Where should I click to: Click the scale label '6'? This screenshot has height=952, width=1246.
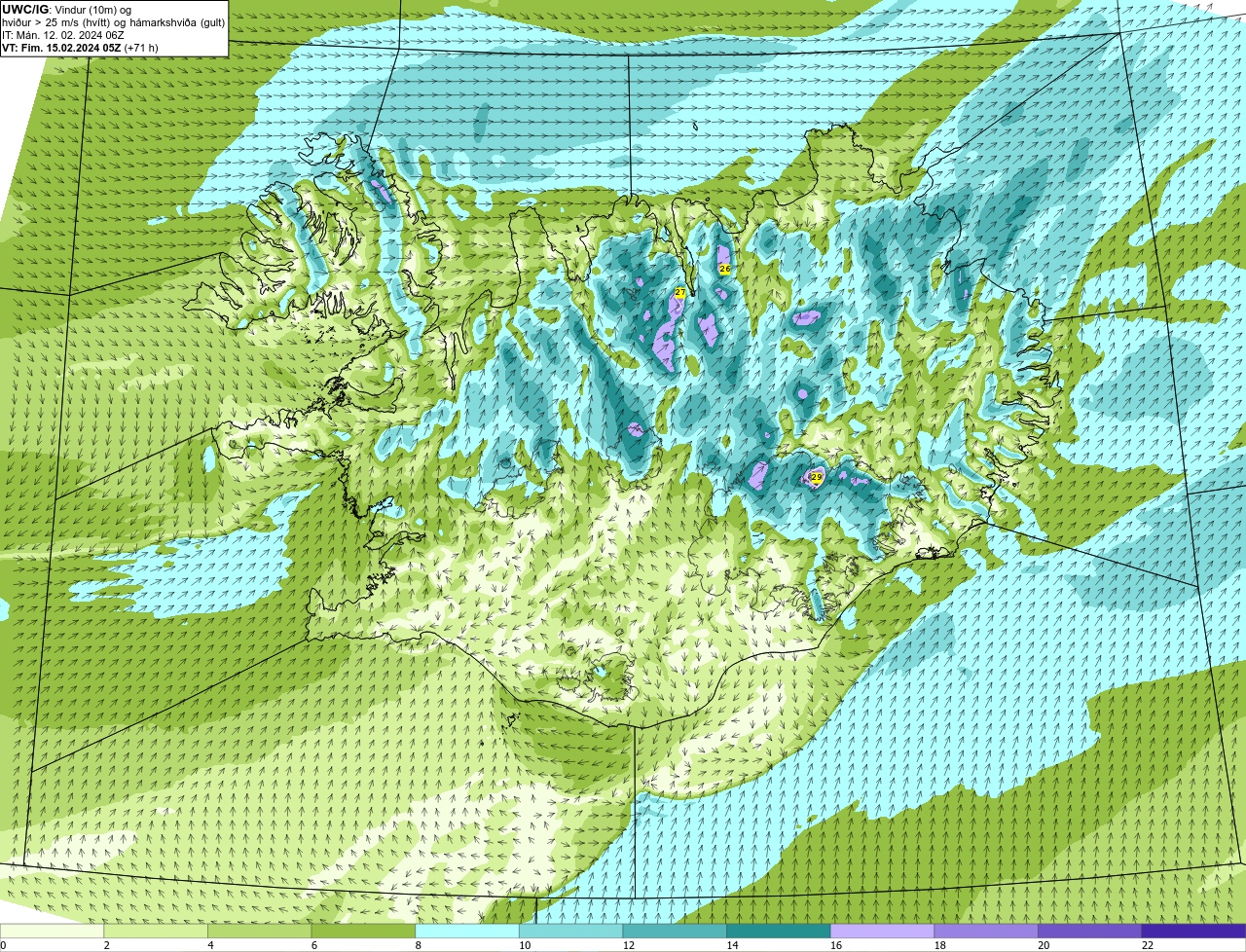tap(313, 945)
